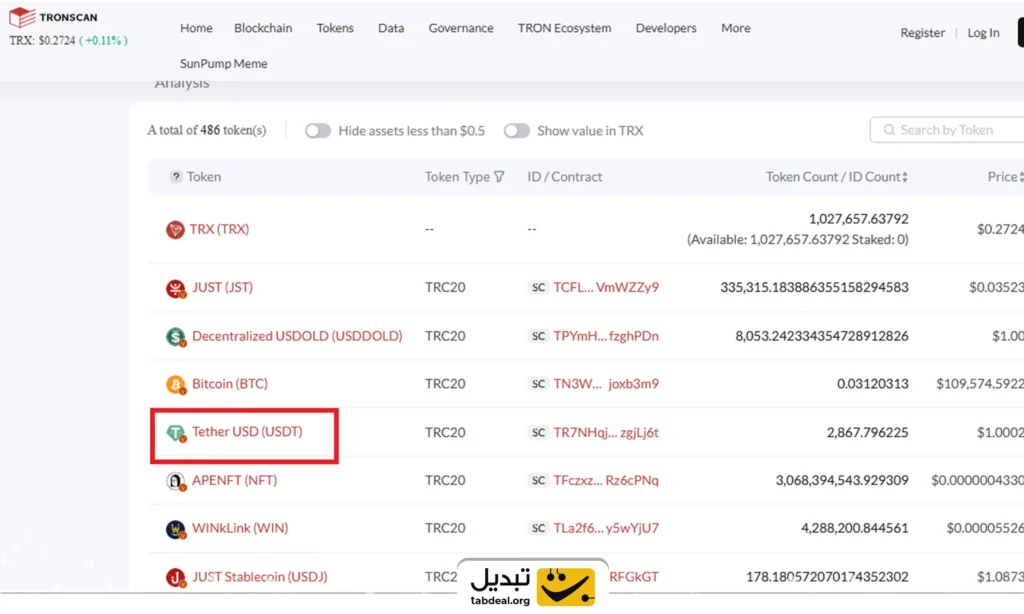Click the JUST (JST) token icon
The image size is (1024, 614).
175,288
